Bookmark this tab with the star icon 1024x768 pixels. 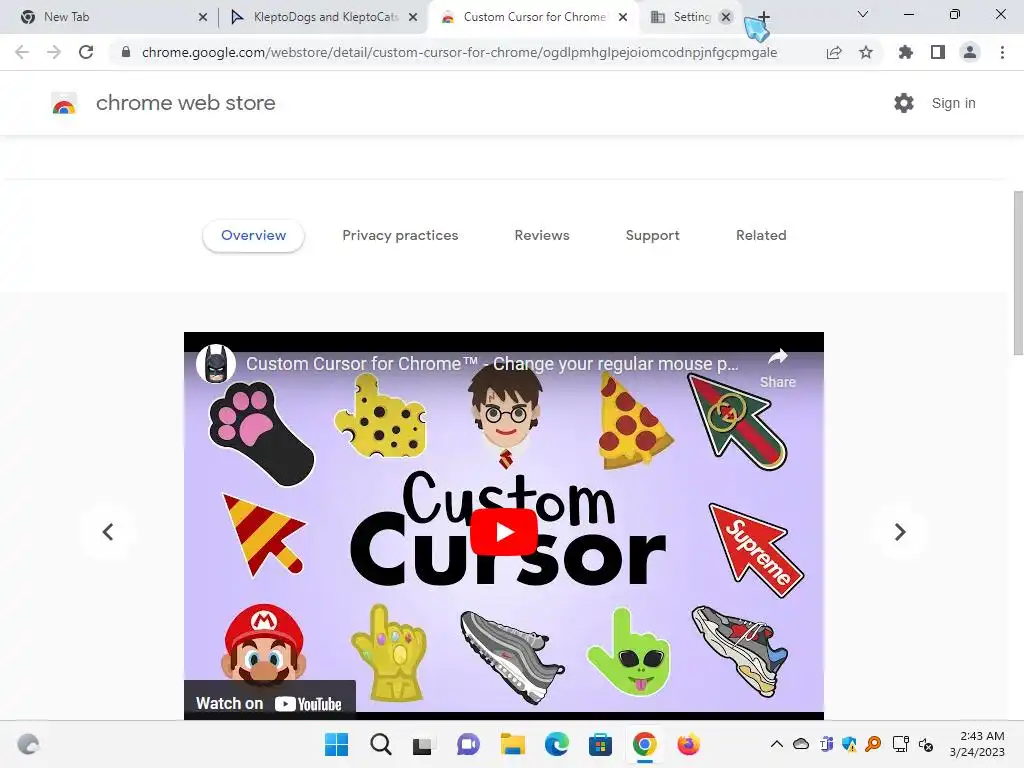click(x=866, y=52)
